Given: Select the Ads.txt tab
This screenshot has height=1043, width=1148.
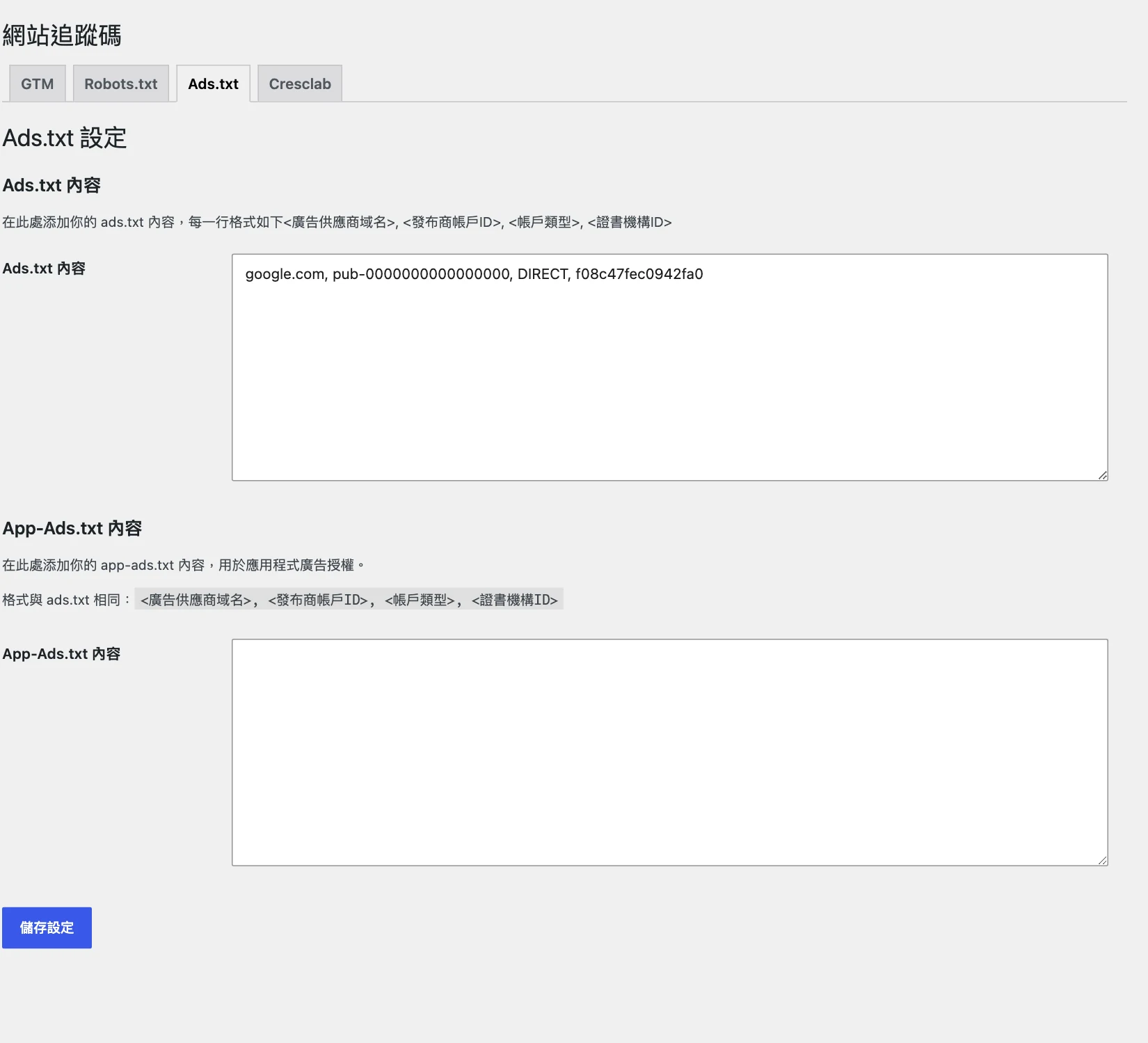Looking at the screenshot, I should tap(213, 83).
